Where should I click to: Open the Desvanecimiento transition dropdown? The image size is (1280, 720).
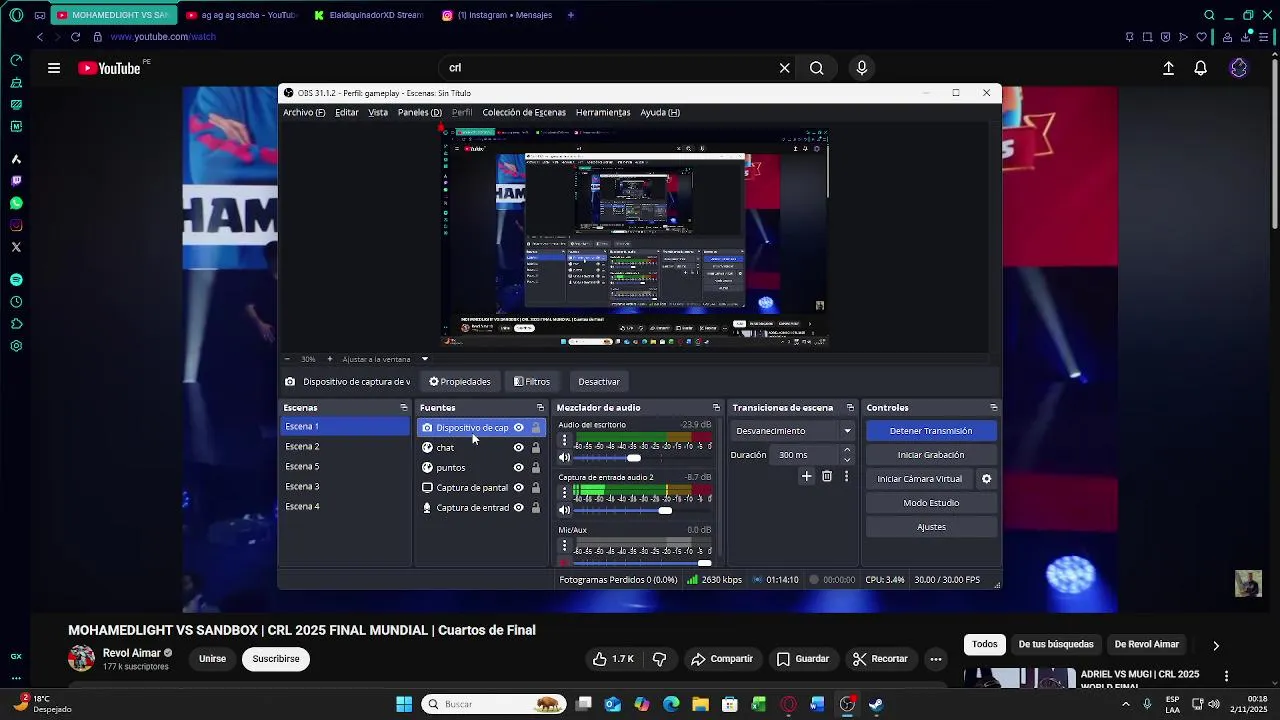[x=793, y=431]
